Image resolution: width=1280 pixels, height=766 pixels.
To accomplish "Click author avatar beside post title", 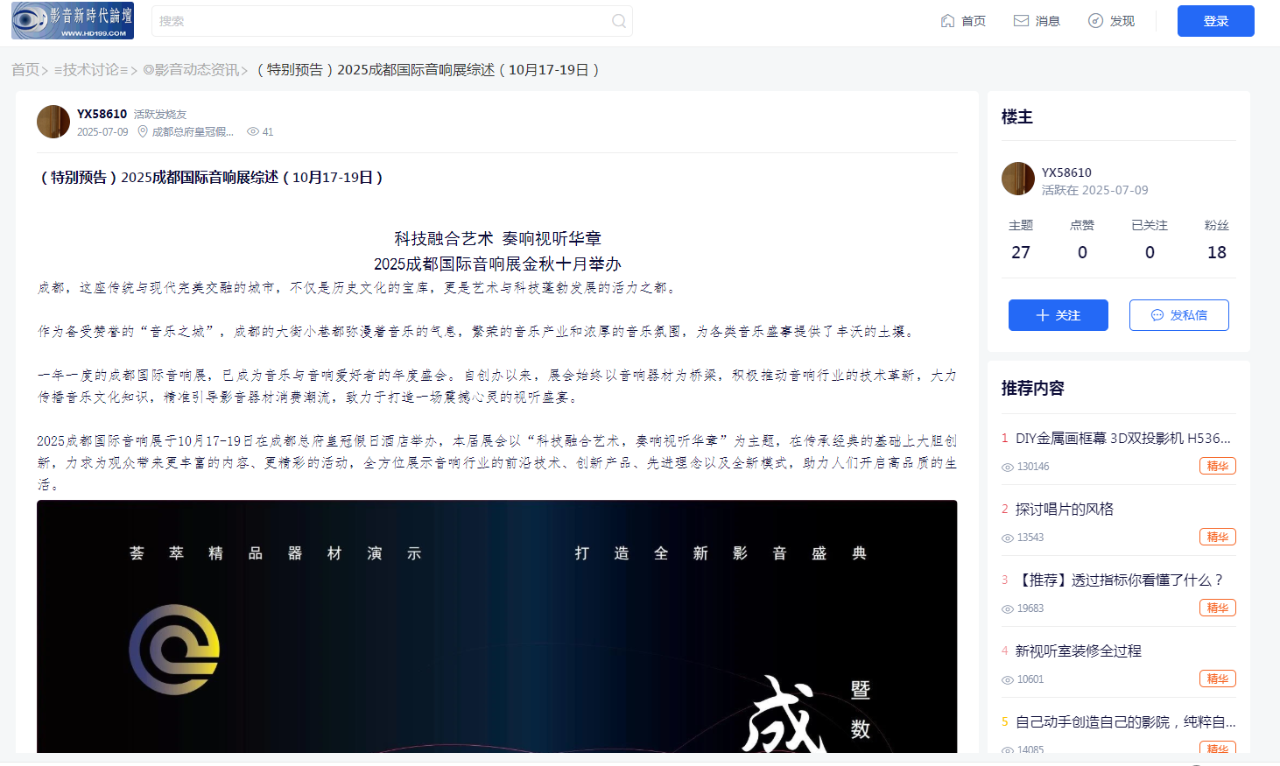I will (53, 122).
